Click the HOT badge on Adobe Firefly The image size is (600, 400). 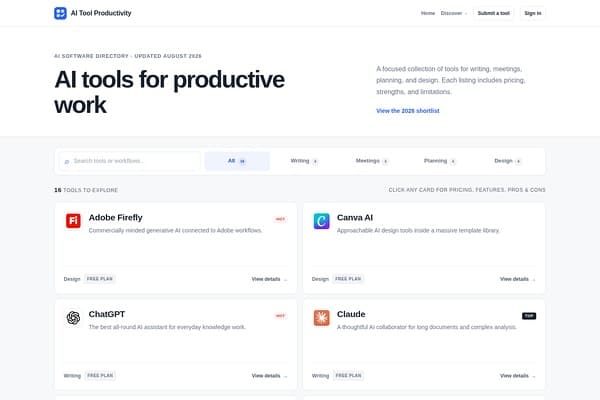click(280, 219)
